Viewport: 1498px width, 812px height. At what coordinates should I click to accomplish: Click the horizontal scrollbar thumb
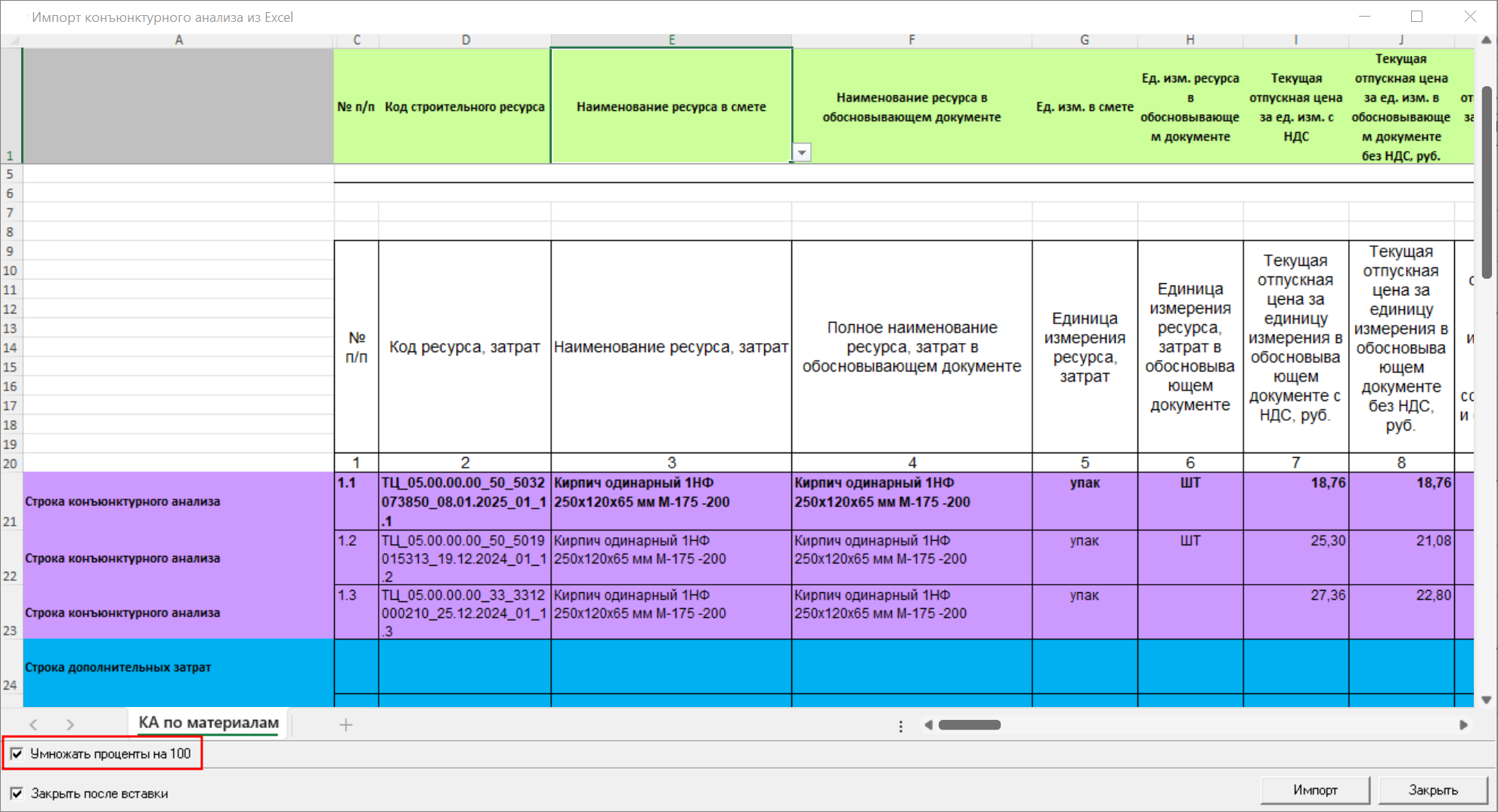click(969, 725)
